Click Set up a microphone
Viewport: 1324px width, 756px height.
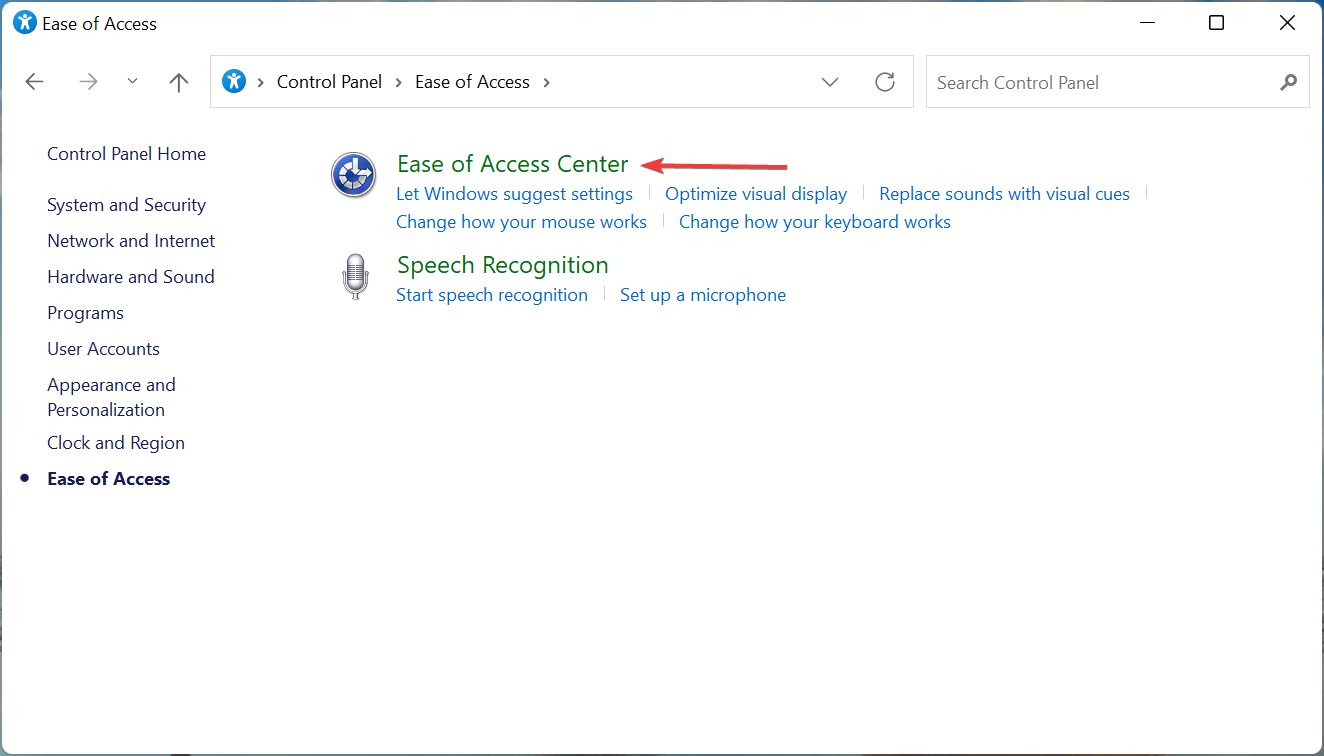[x=703, y=295]
